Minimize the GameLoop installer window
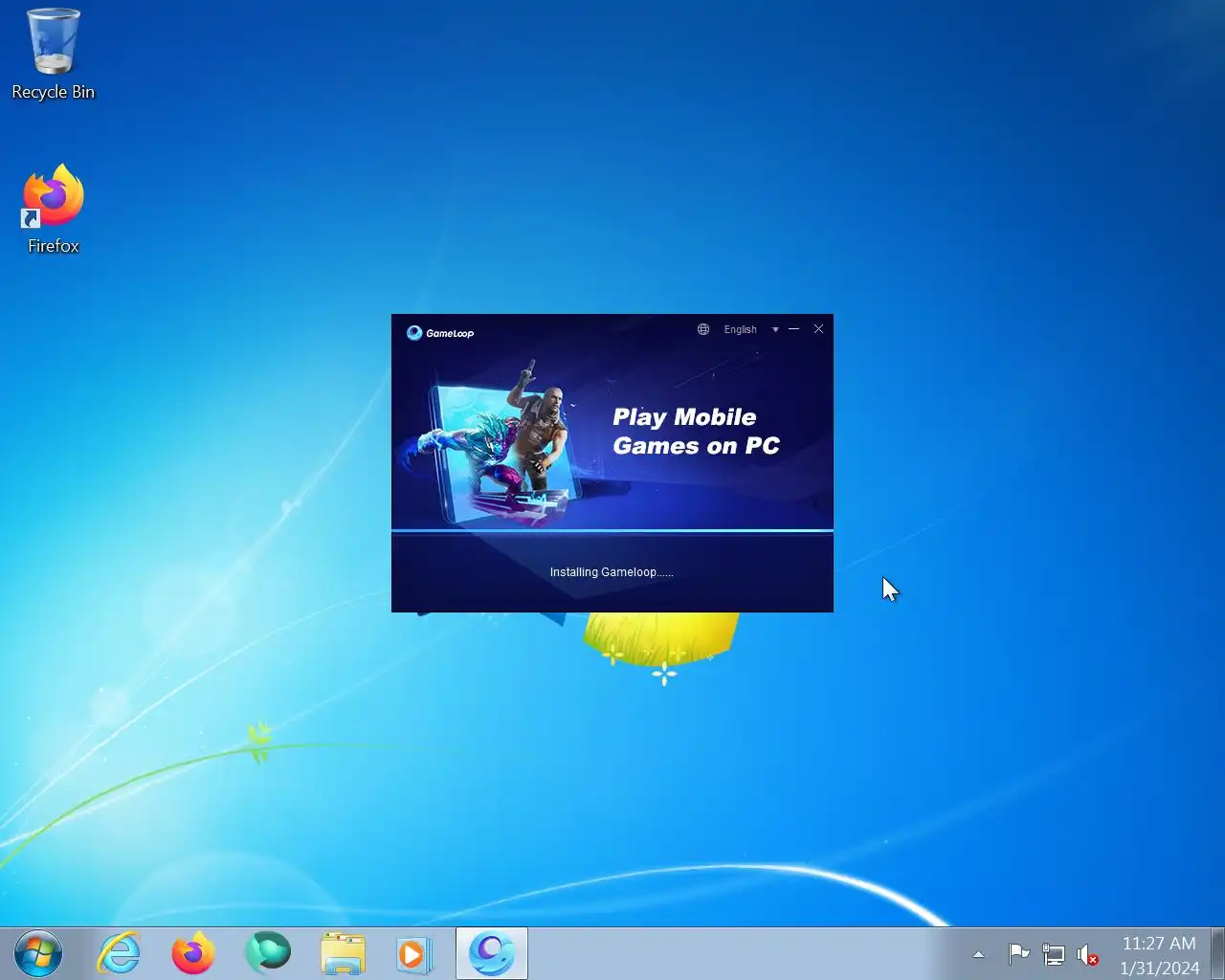Viewport: 1225px width, 980px height. click(793, 329)
